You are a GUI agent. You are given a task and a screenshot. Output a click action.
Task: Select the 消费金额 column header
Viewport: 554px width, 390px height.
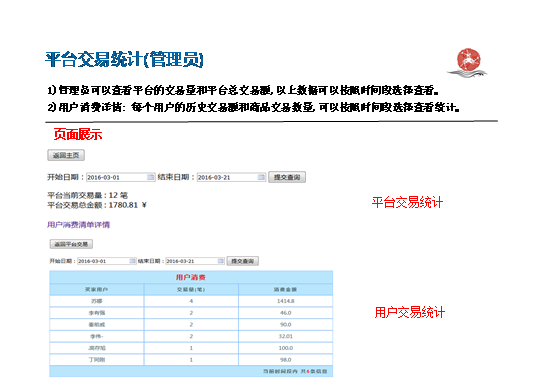[285, 289]
